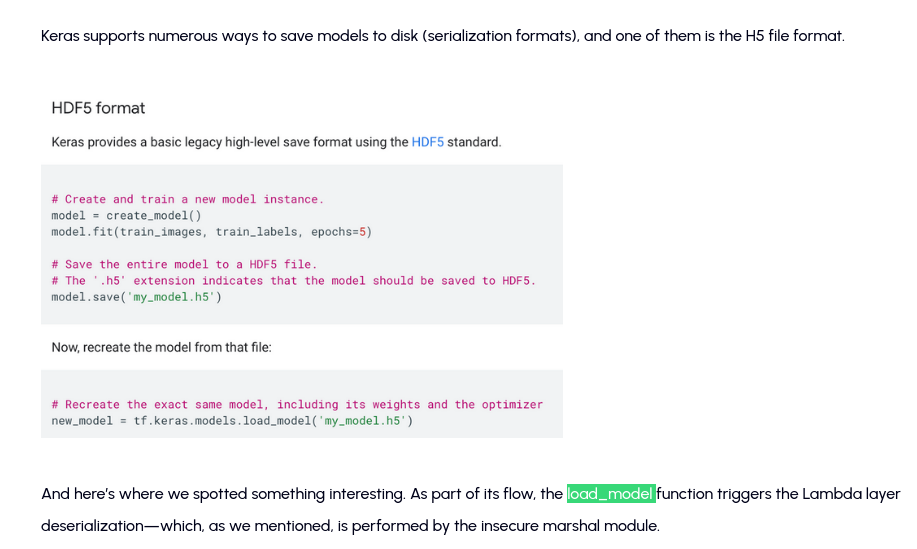Click the 'my_model.h5' string in model.save

(x=170, y=297)
